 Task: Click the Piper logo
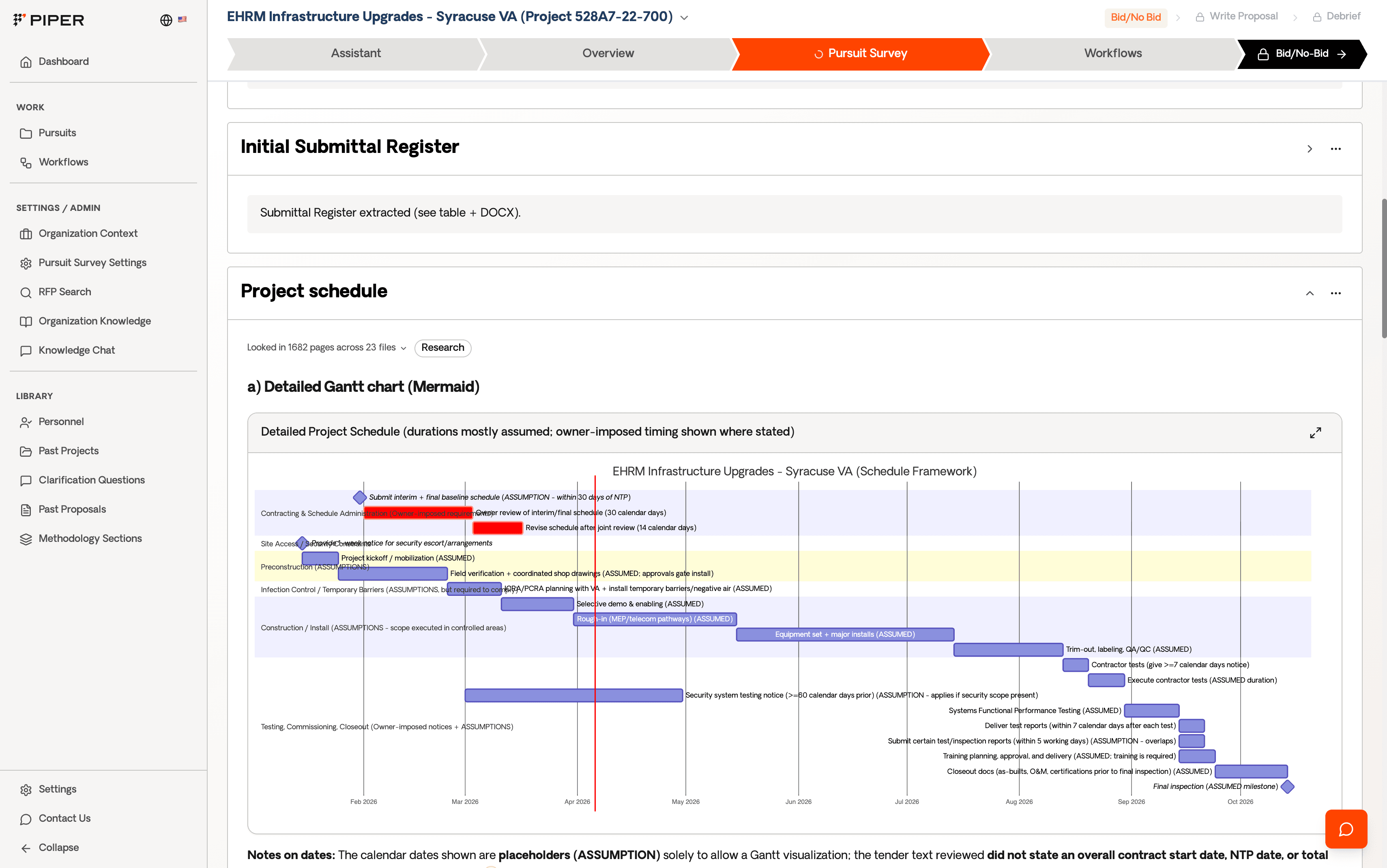coord(49,20)
